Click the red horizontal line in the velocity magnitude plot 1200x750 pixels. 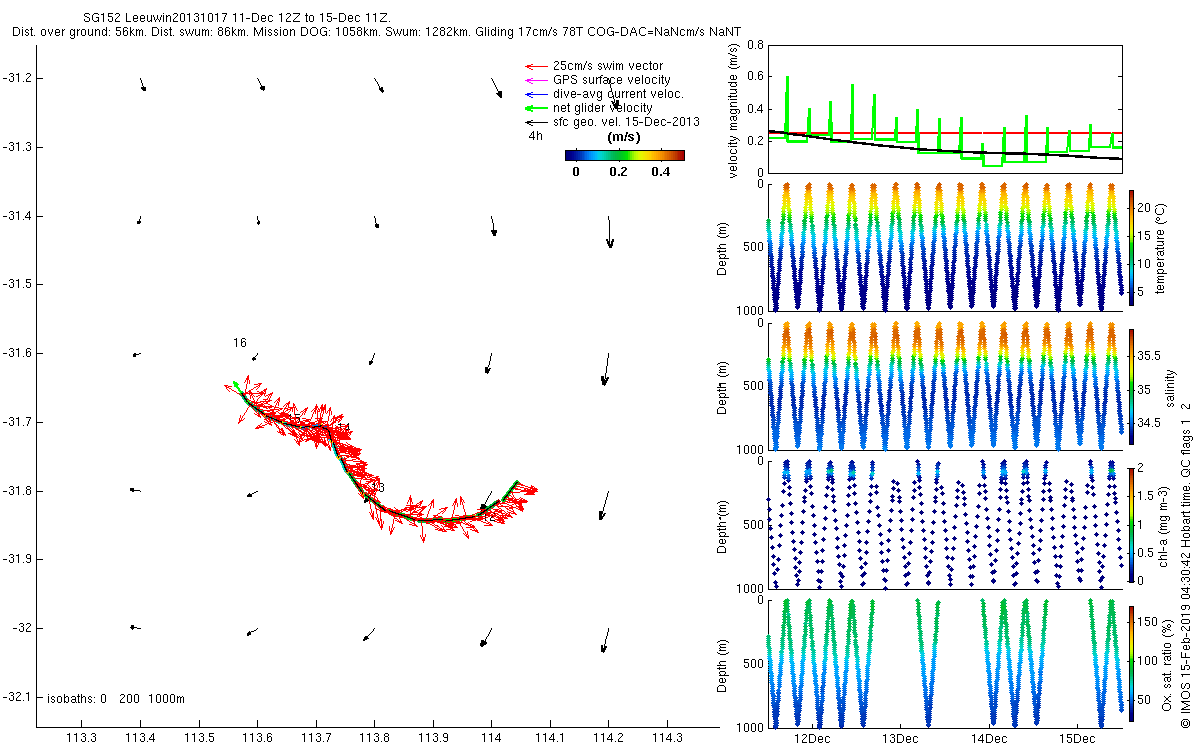click(944, 133)
